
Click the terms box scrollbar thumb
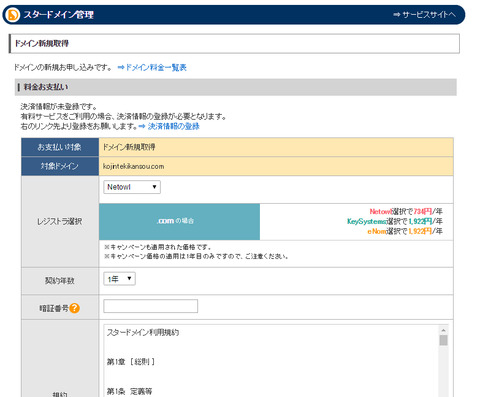pyautogui.click(x=443, y=340)
